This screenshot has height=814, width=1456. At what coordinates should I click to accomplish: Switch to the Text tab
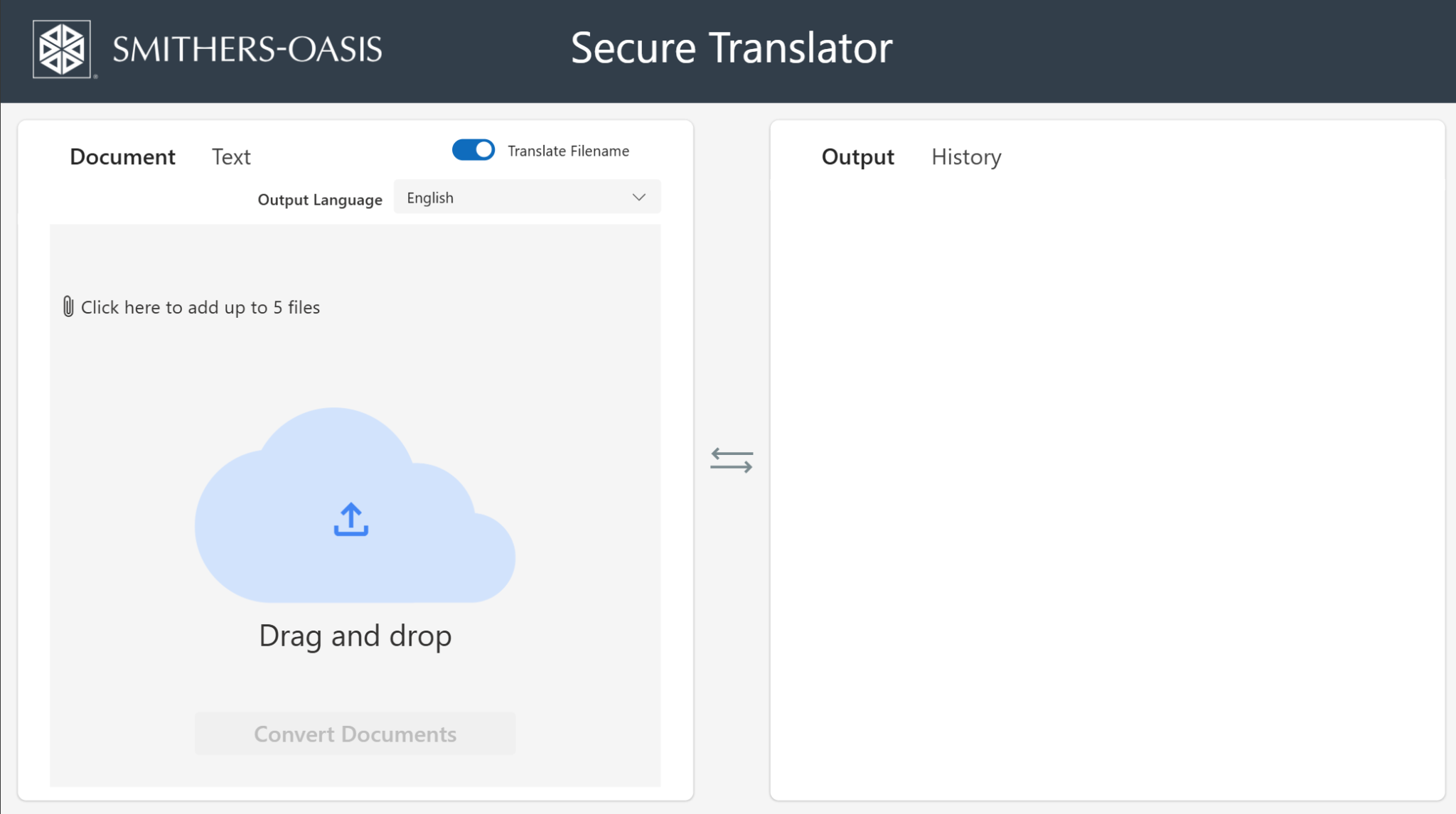point(230,156)
